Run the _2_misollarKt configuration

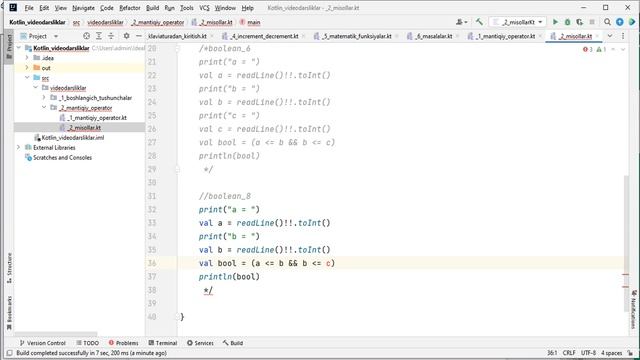(555, 22)
